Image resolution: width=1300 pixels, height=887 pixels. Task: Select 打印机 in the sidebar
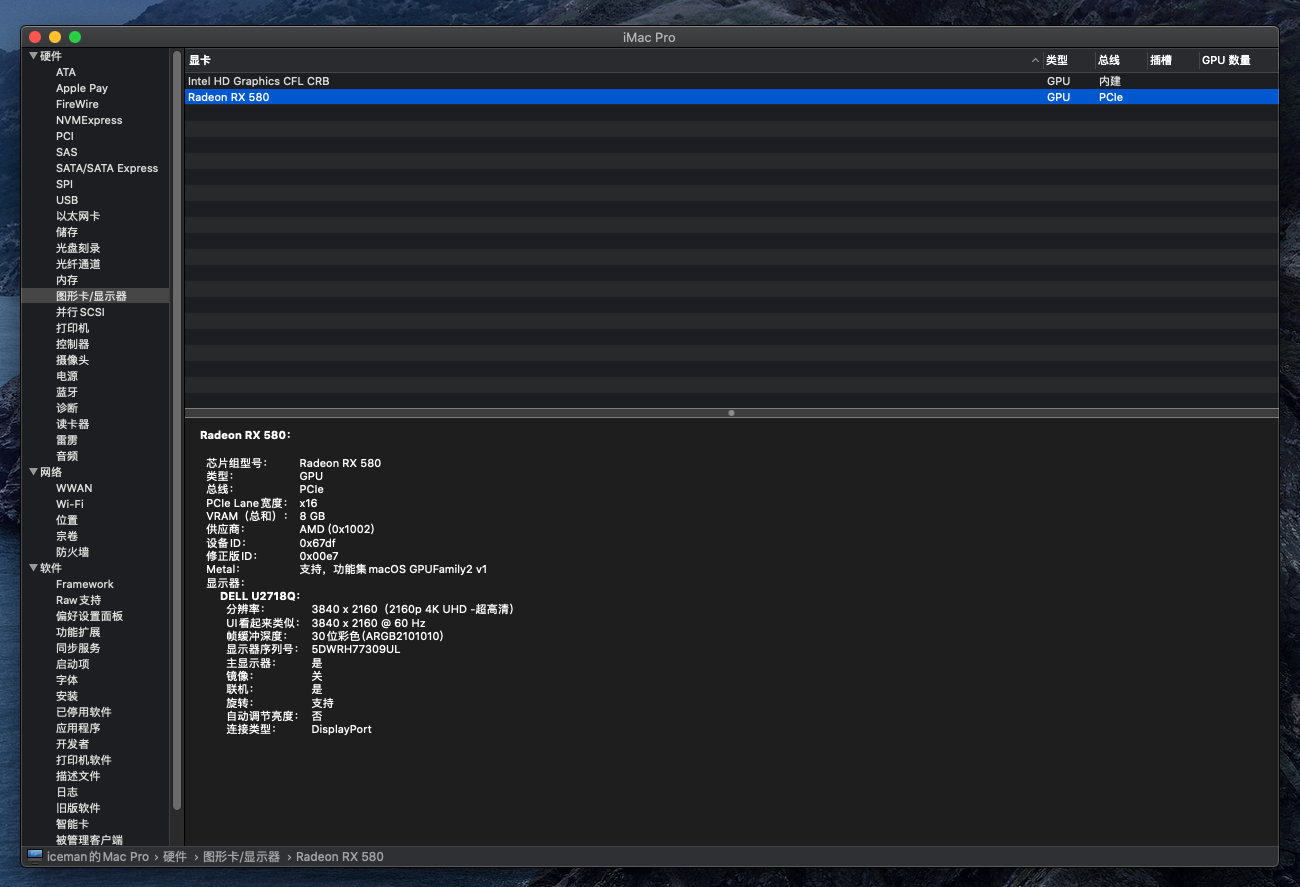[72, 328]
